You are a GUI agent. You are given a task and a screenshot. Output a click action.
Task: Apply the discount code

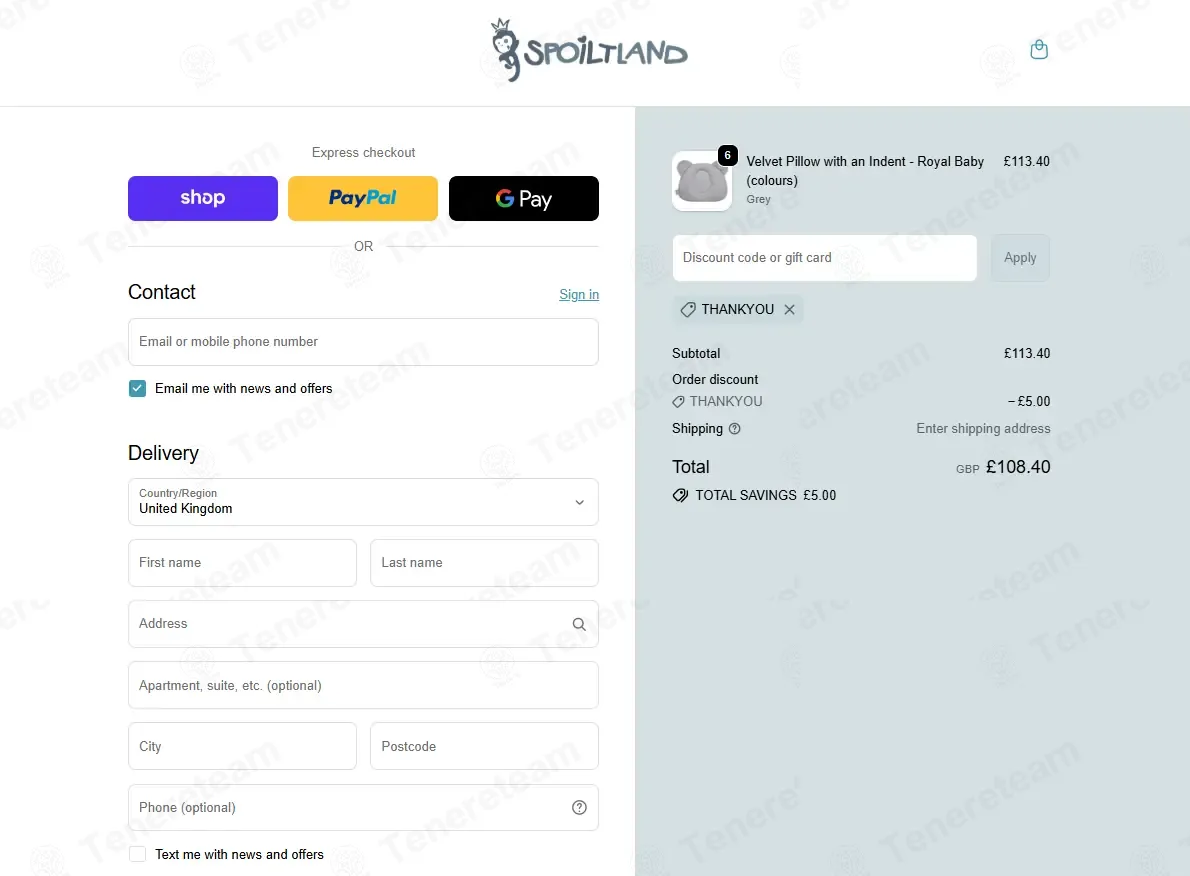click(1020, 258)
